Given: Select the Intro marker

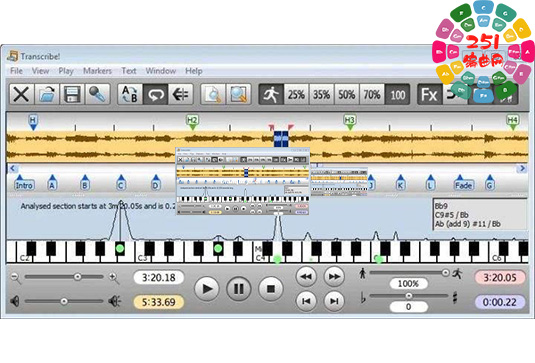Looking at the screenshot, I should point(24,184).
